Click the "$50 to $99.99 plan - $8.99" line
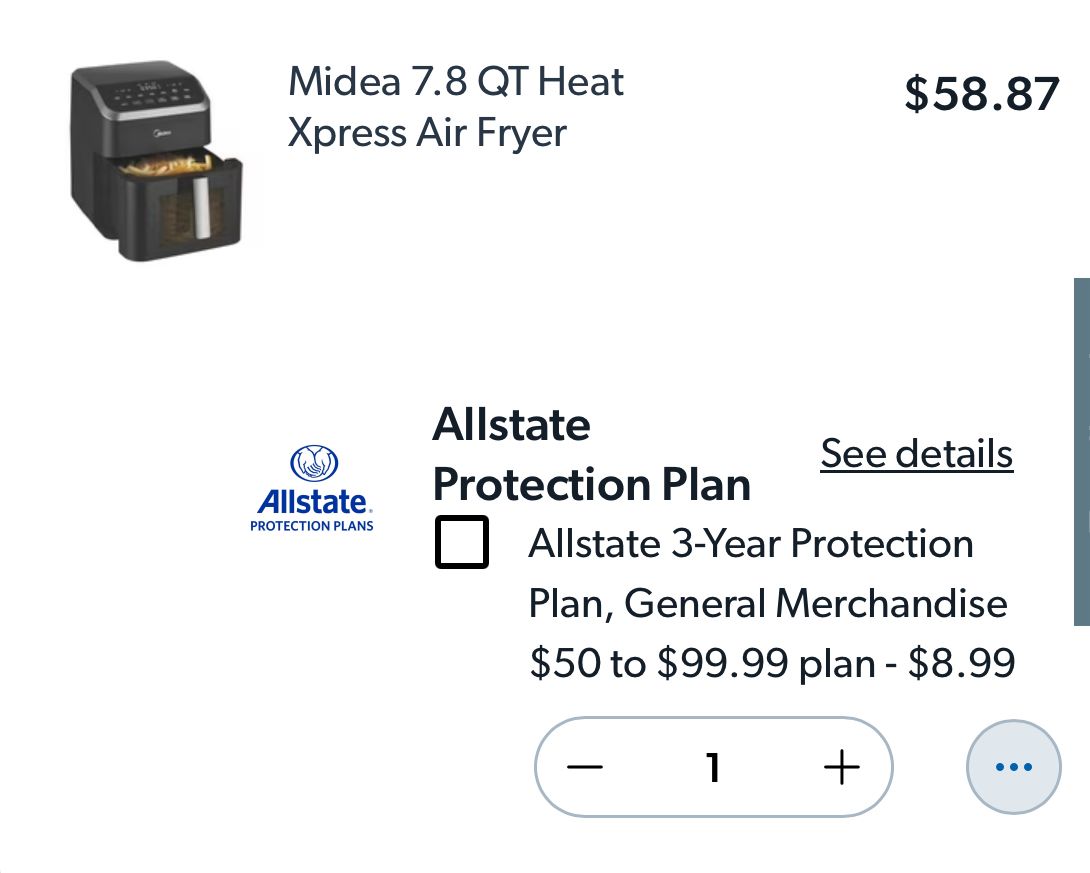Screen dimensions: 1090x873 pyautogui.click(x=772, y=662)
